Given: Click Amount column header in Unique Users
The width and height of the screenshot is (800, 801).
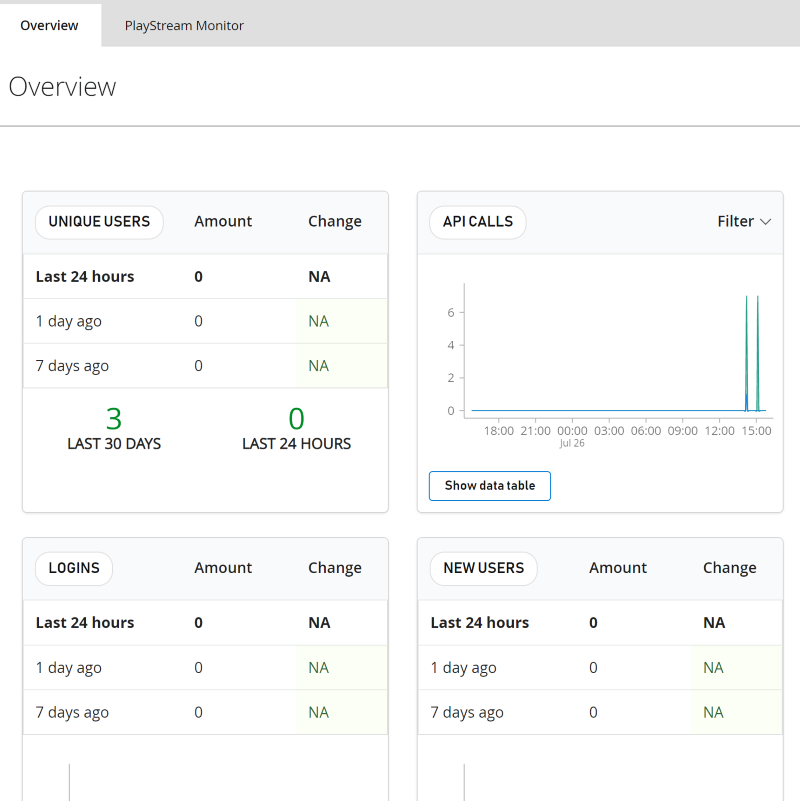Looking at the screenshot, I should point(223,221).
